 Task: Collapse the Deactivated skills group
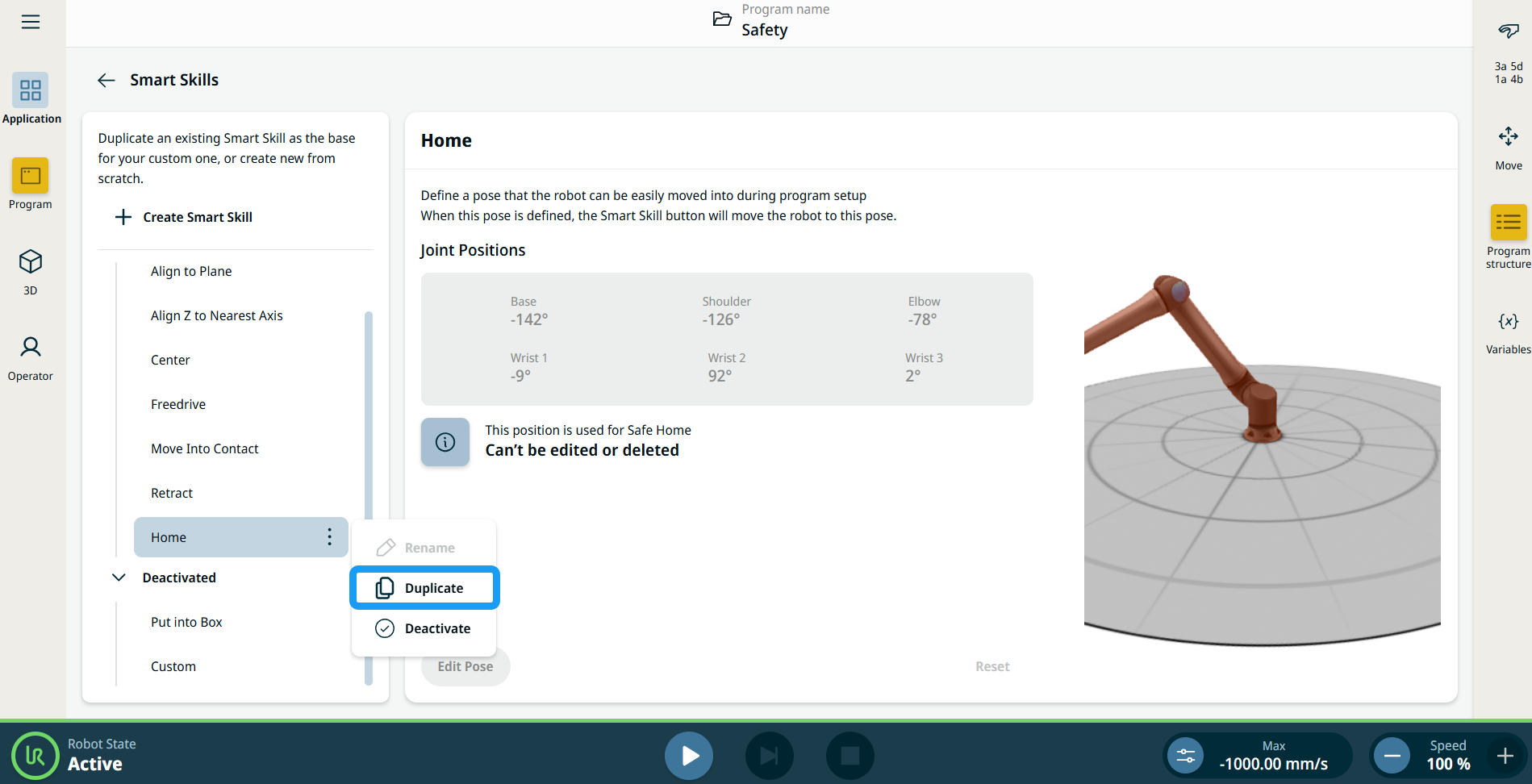[119, 578]
